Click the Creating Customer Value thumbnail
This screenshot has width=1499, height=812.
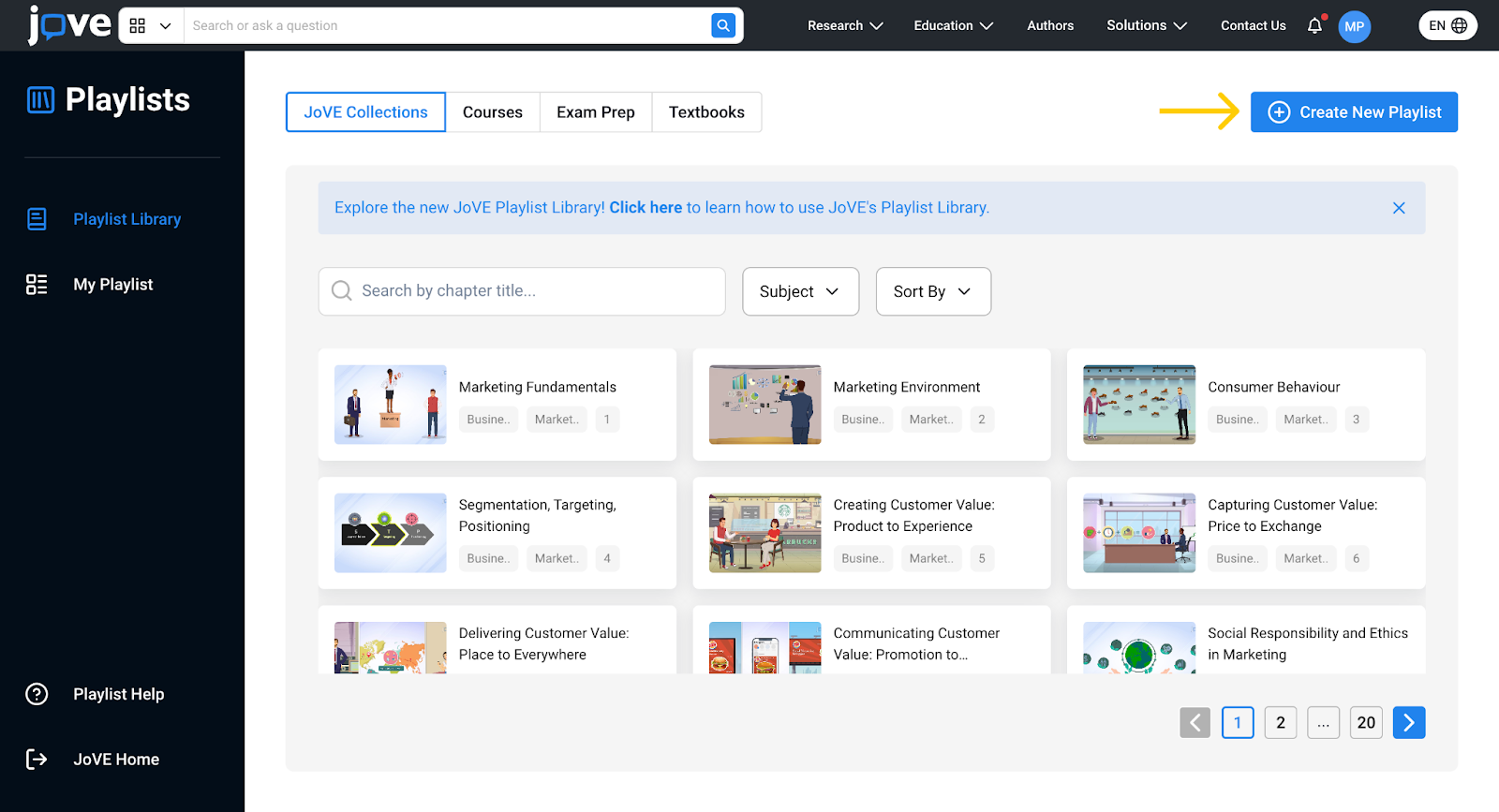765,533
